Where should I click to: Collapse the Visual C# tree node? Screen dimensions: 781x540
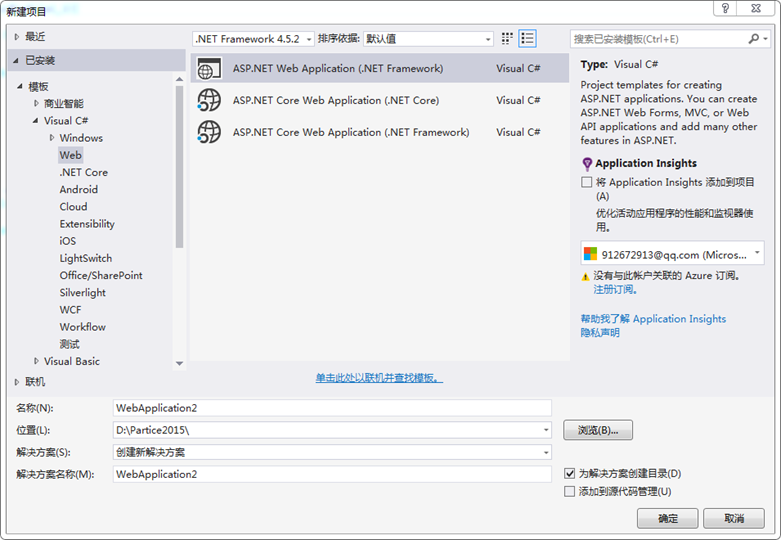pos(35,121)
